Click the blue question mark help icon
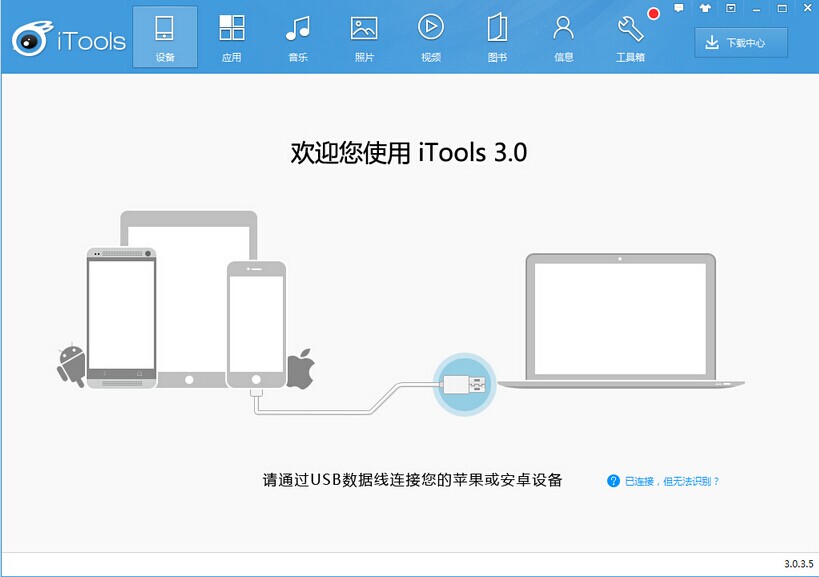 point(613,481)
